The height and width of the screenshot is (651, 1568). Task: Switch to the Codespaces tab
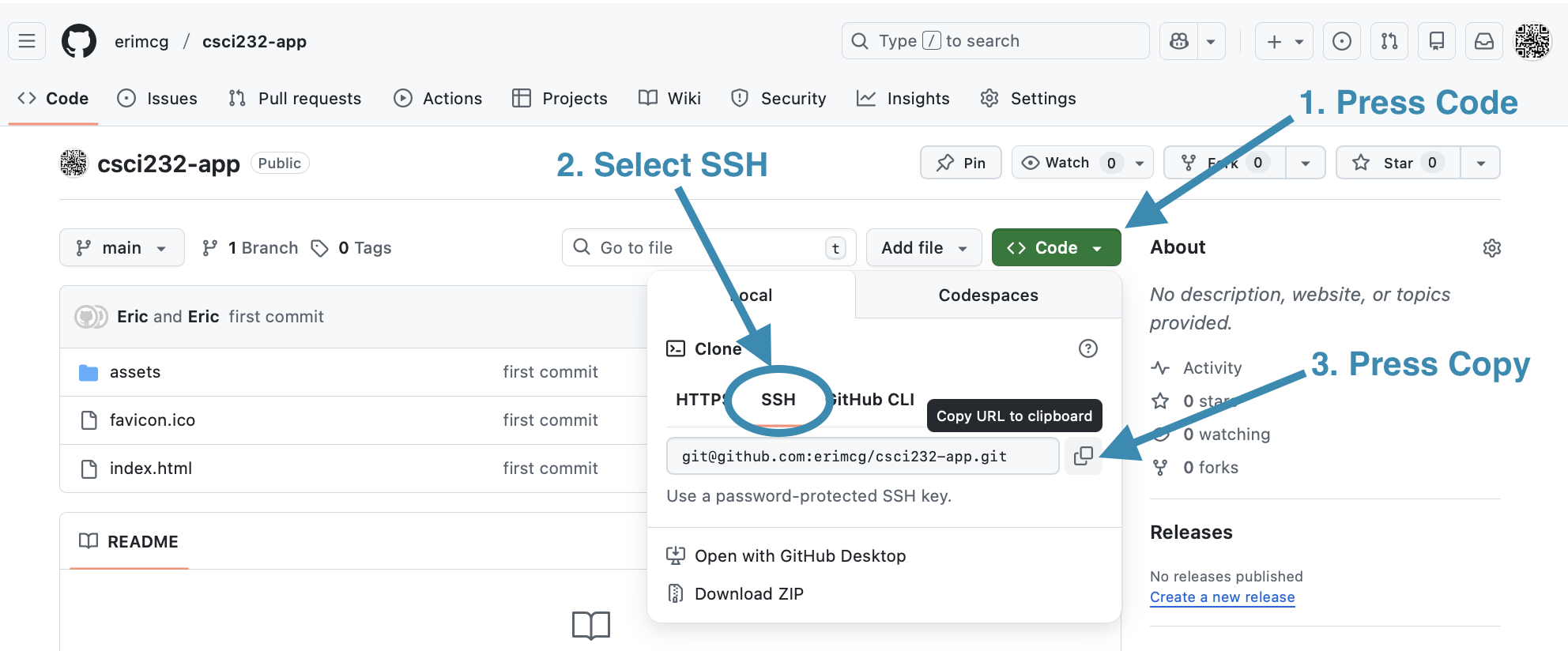pyautogui.click(x=988, y=295)
